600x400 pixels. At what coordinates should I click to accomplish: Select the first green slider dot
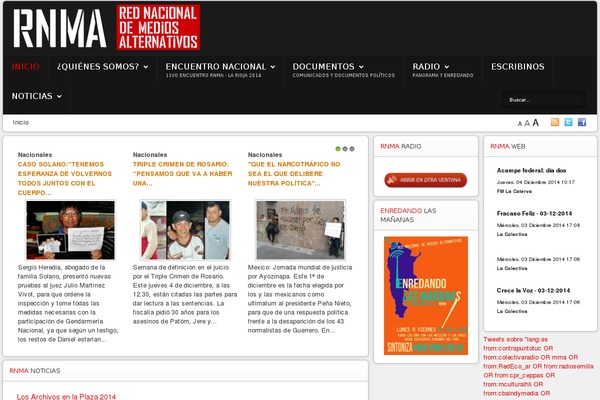click(338, 149)
